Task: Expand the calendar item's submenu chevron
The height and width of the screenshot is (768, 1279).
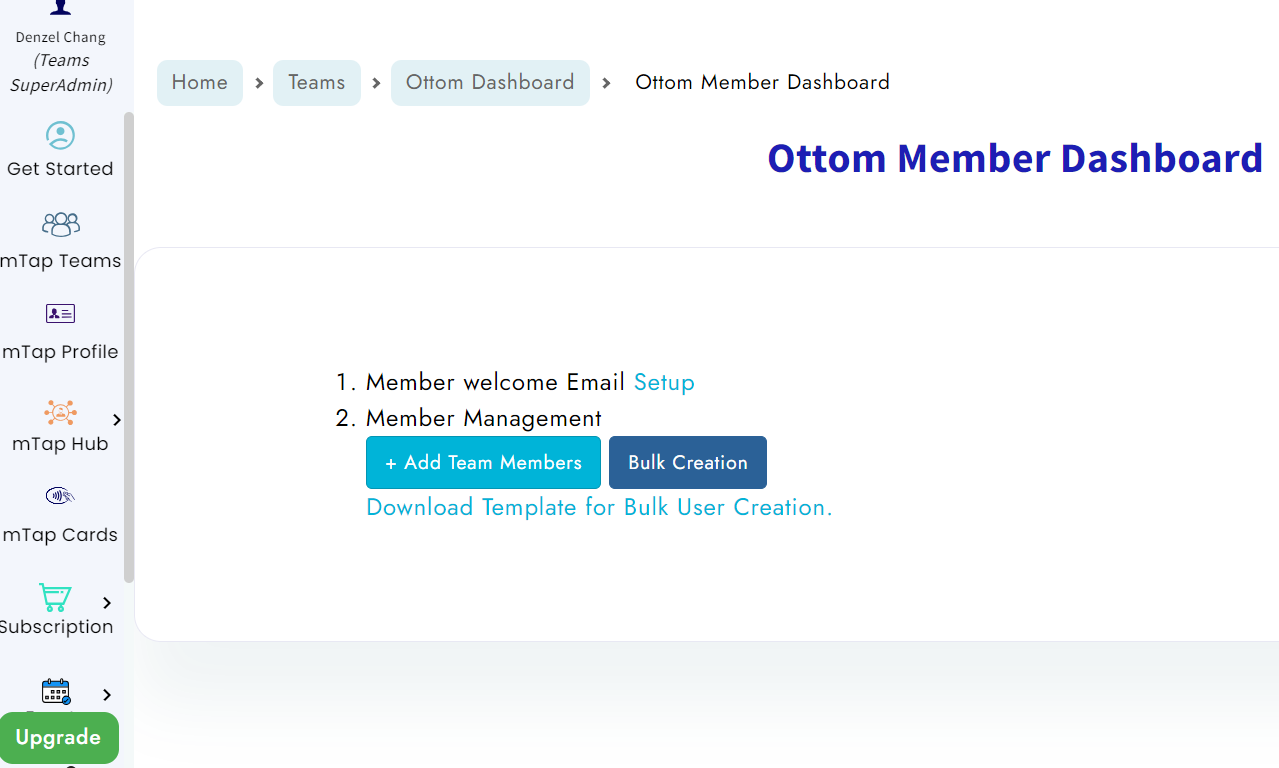Action: (x=107, y=694)
